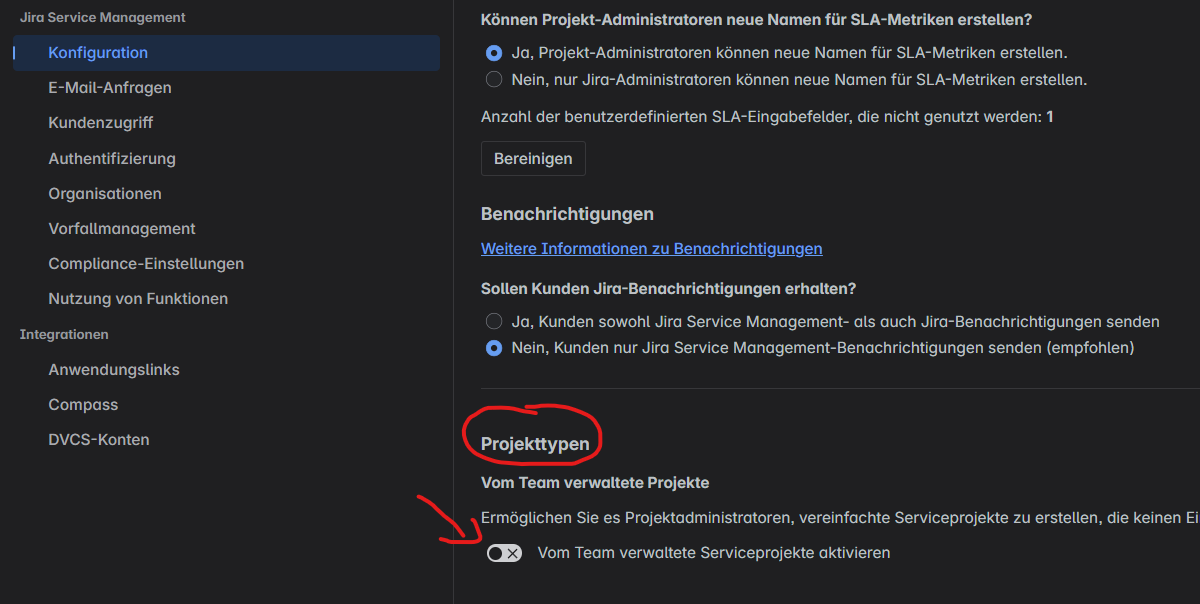Open Anwendungslinks under Integrationen
Viewport: 1200px width, 604px height.
[114, 369]
